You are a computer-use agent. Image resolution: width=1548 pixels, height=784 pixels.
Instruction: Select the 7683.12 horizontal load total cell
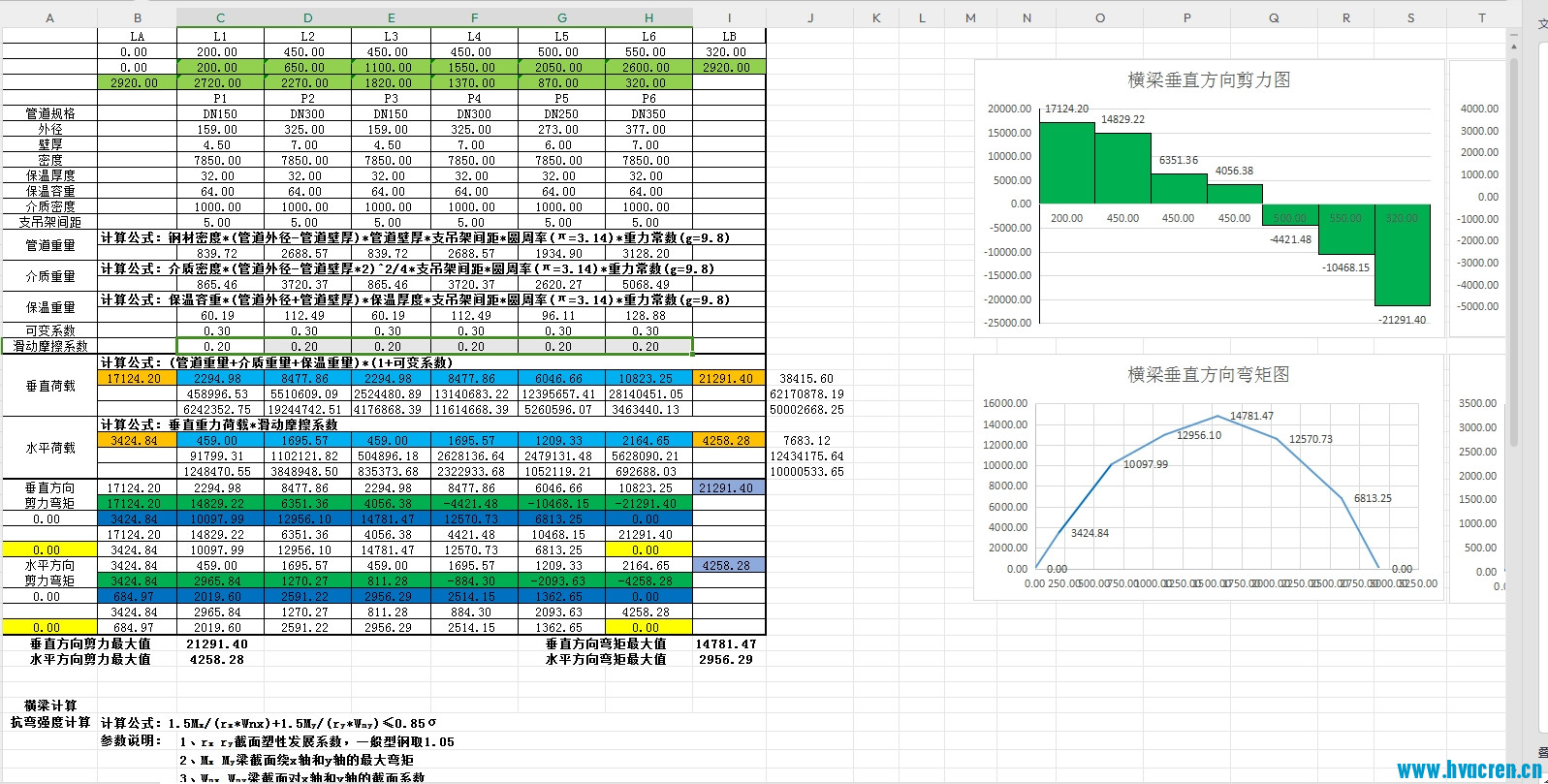click(x=806, y=441)
